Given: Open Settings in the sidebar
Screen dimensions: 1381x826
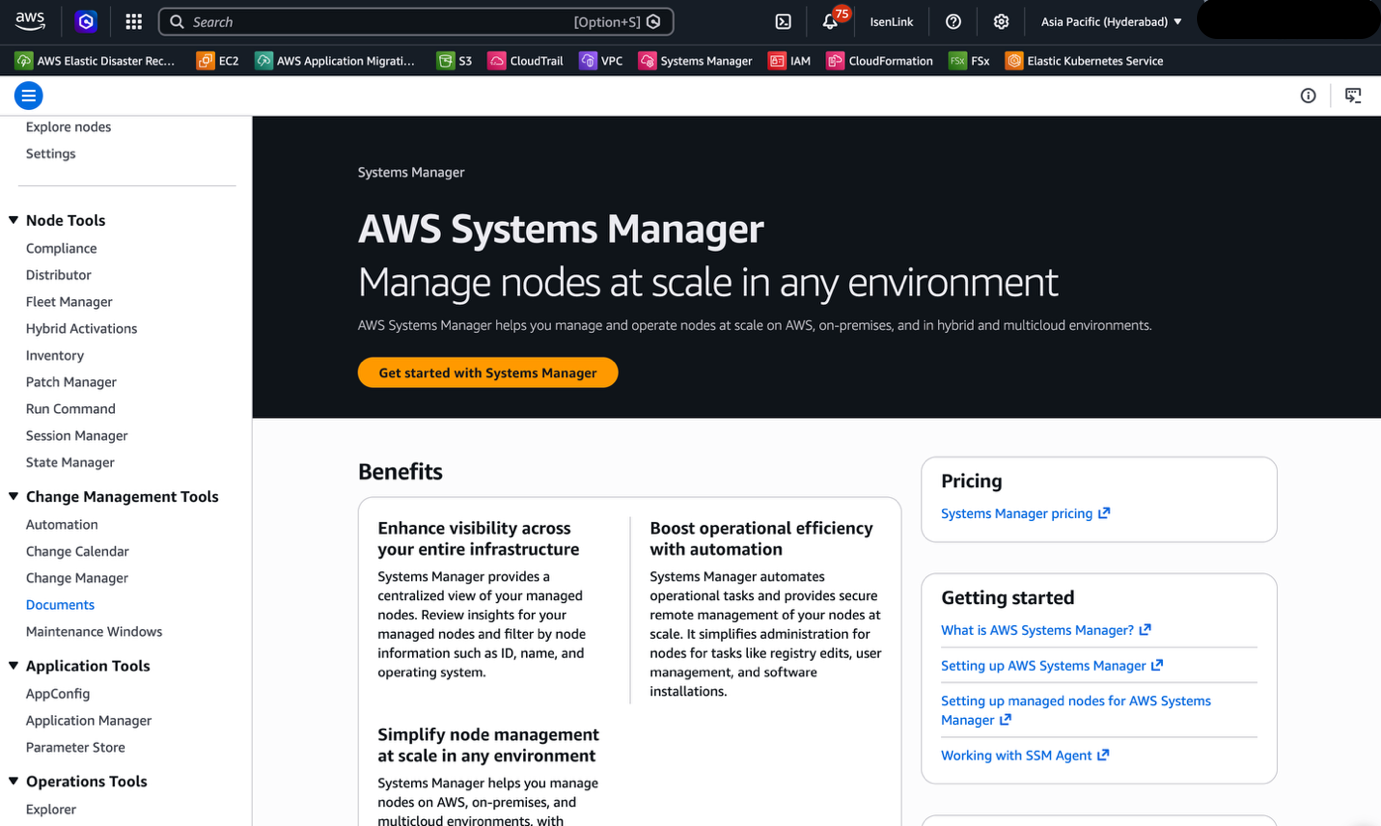Looking at the screenshot, I should (51, 154).
